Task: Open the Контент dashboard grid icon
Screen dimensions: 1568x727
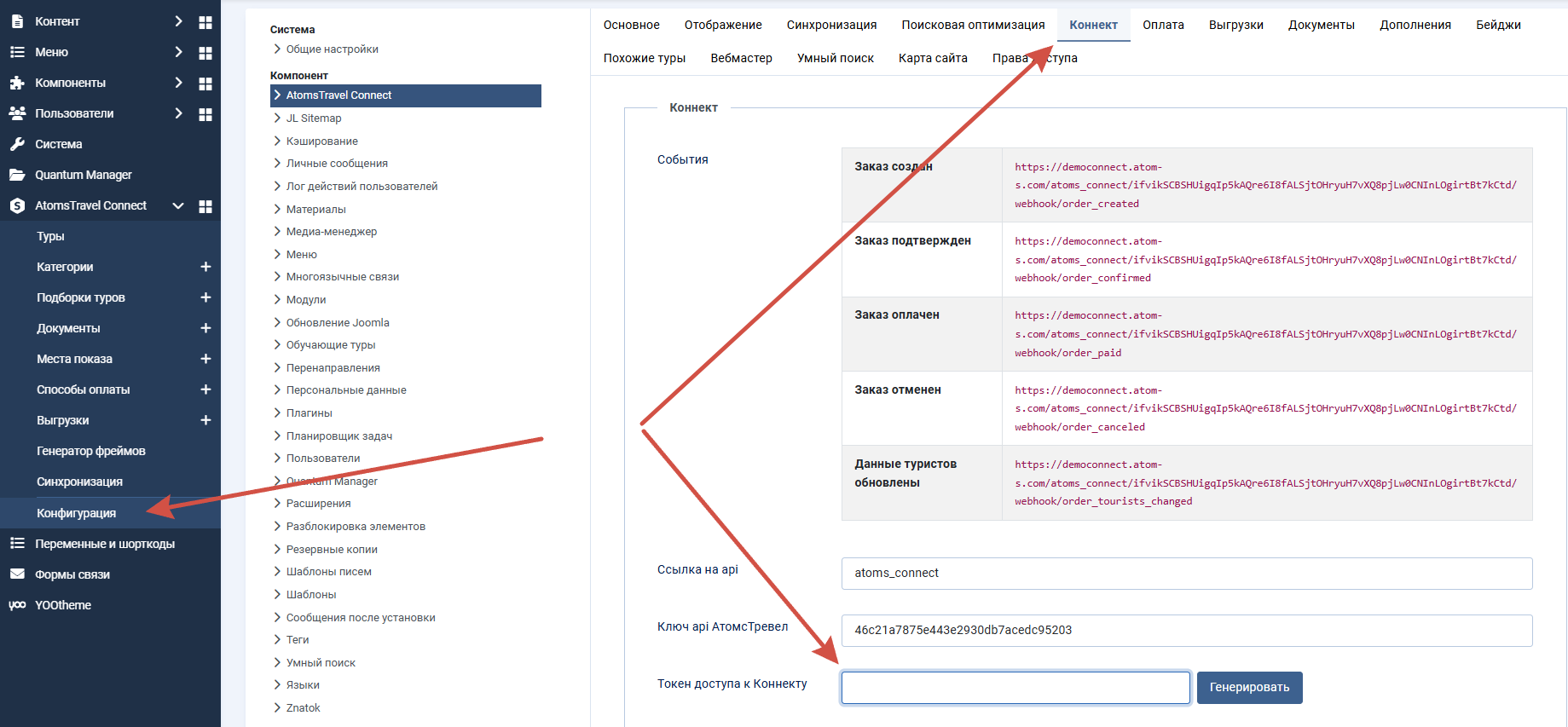Action: (x=205, y=22)
